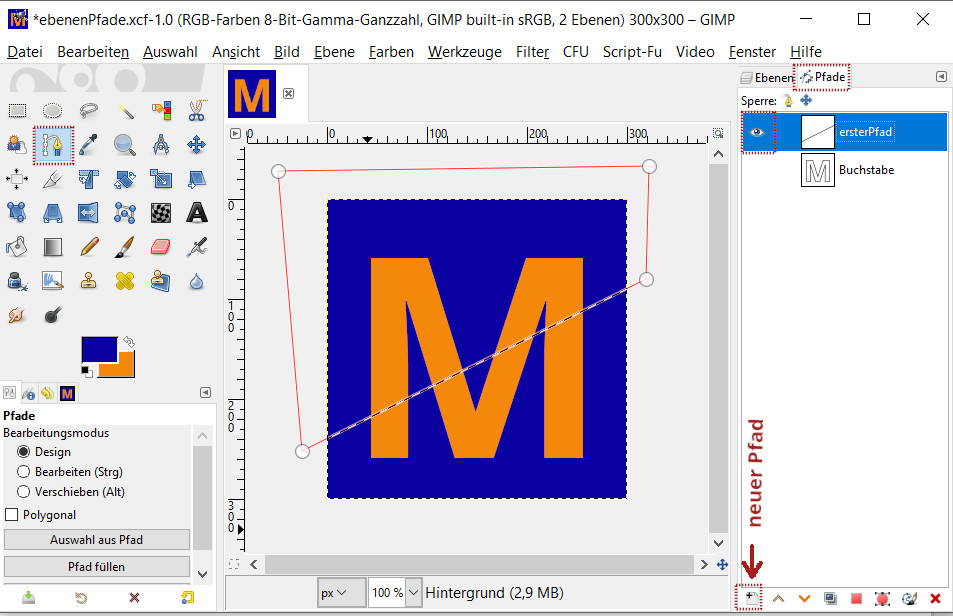Open the tool options panel menu
Screen dimensions: 953x616
tap(205, 392)
